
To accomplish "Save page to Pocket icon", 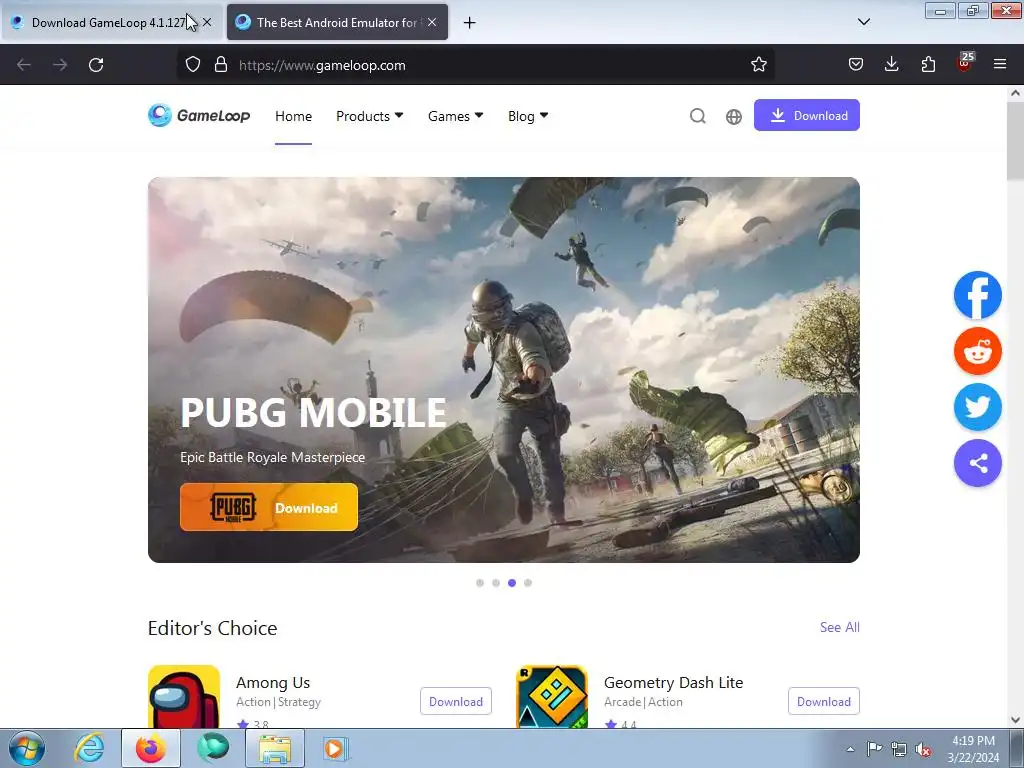I will pyautogui.click(x=856, y=64).
